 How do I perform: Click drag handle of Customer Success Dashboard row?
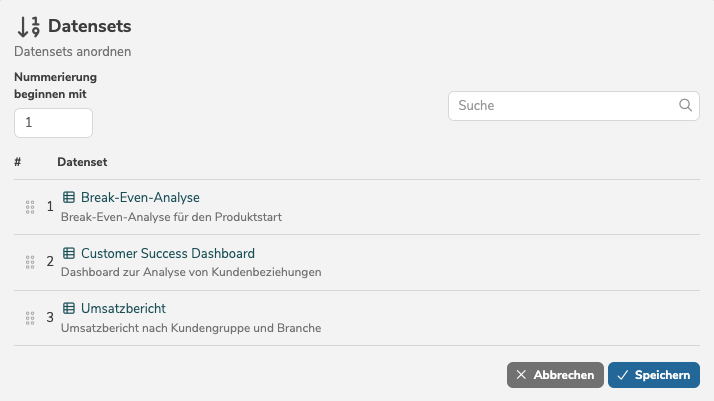(x=30, y=262)
